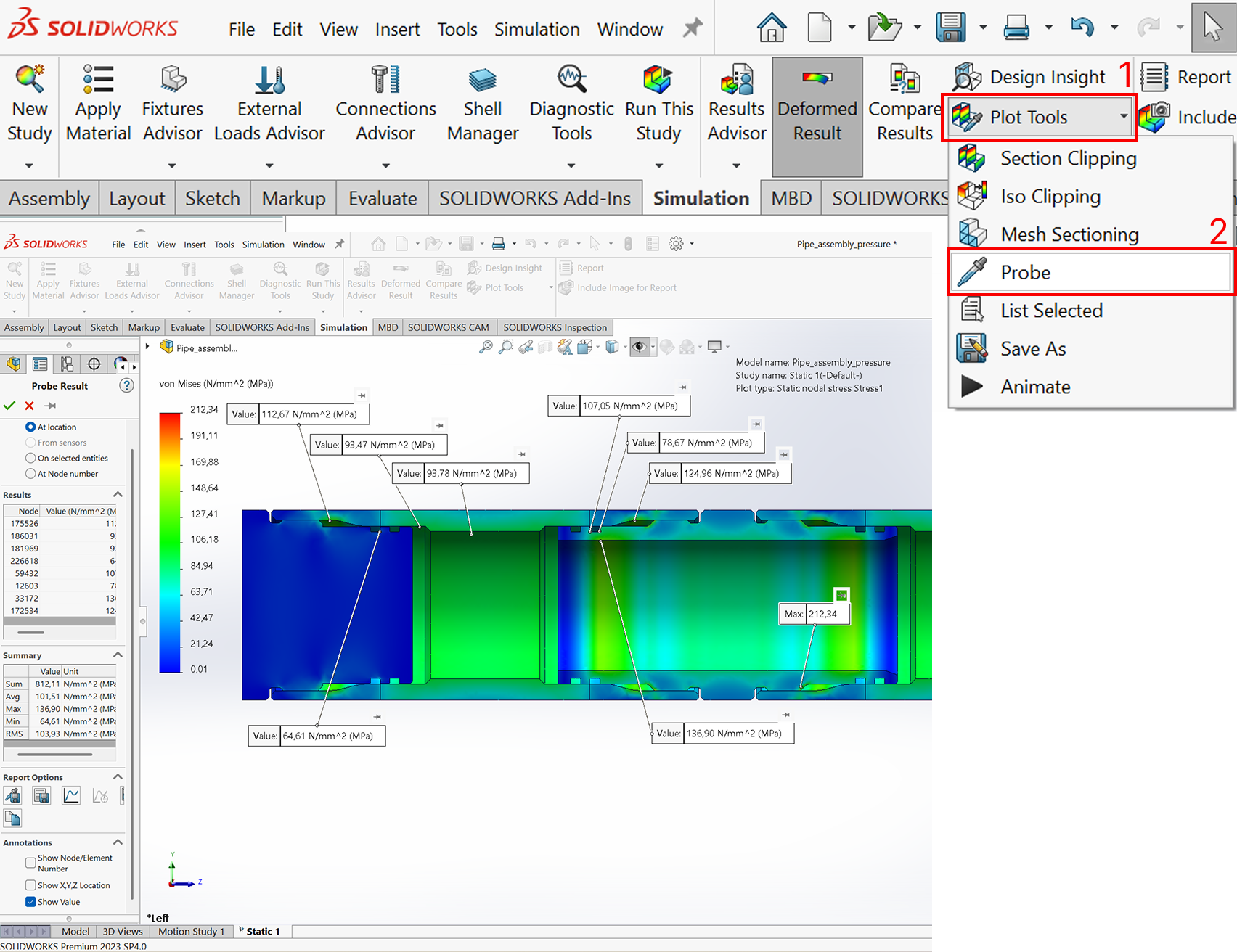Open Probe Result help question mark

tap(127, 385)
